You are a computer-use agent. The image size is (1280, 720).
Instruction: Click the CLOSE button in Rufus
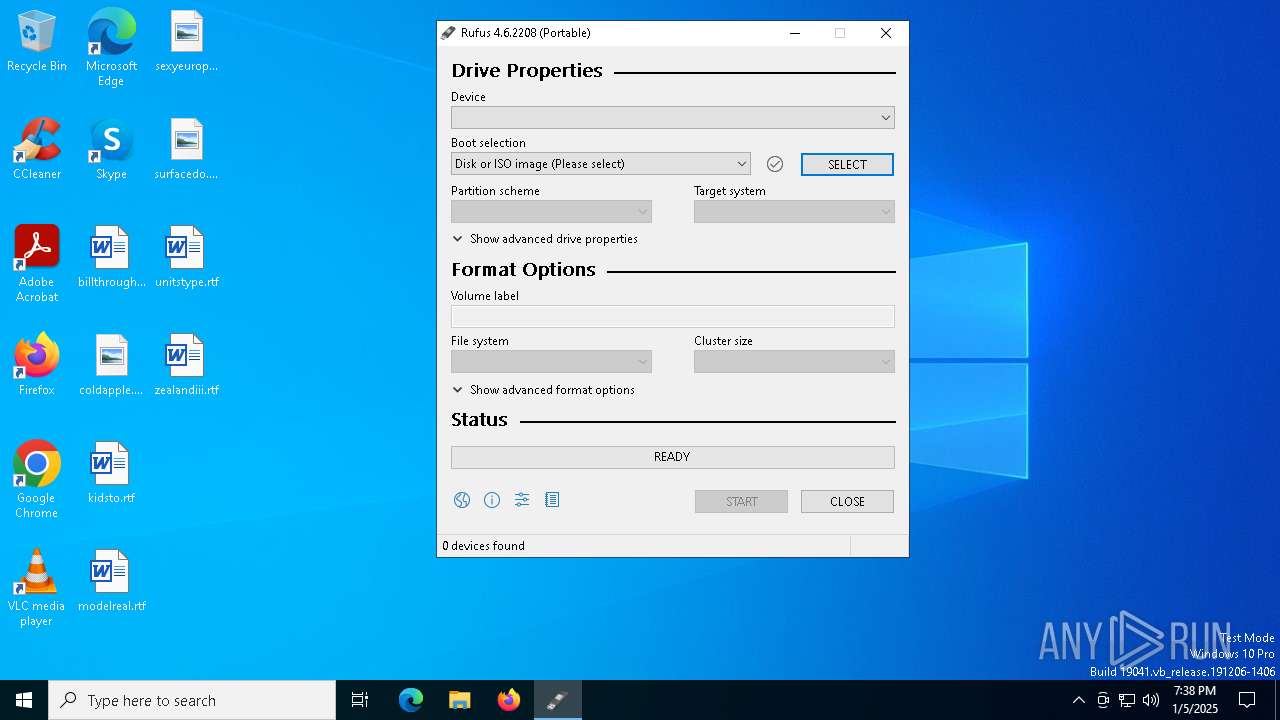(x=847, y=501)
